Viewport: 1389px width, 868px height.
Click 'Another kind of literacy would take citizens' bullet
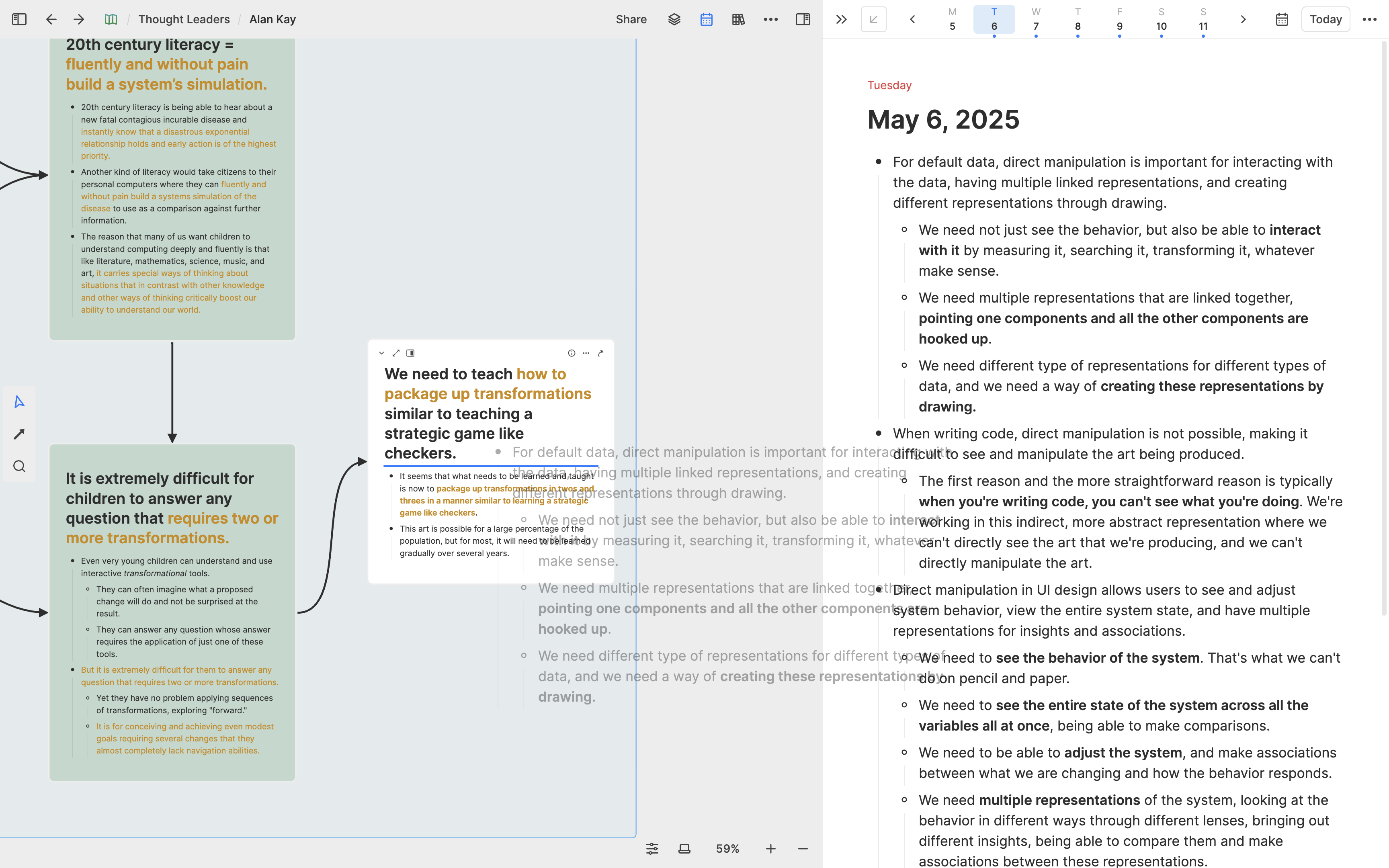coord(178,196)
